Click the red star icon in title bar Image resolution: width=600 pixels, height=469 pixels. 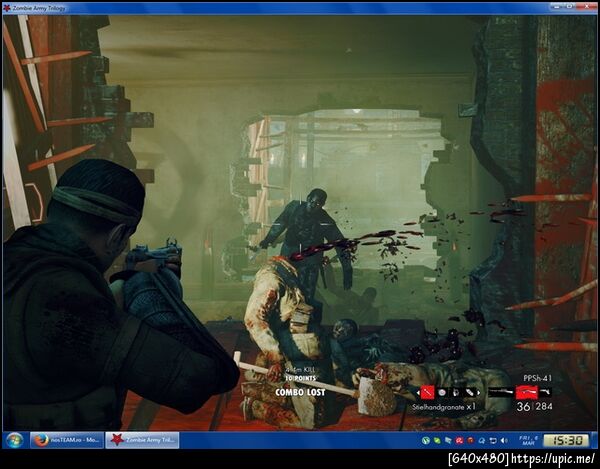pyautogui.click(x=7, y=8)
